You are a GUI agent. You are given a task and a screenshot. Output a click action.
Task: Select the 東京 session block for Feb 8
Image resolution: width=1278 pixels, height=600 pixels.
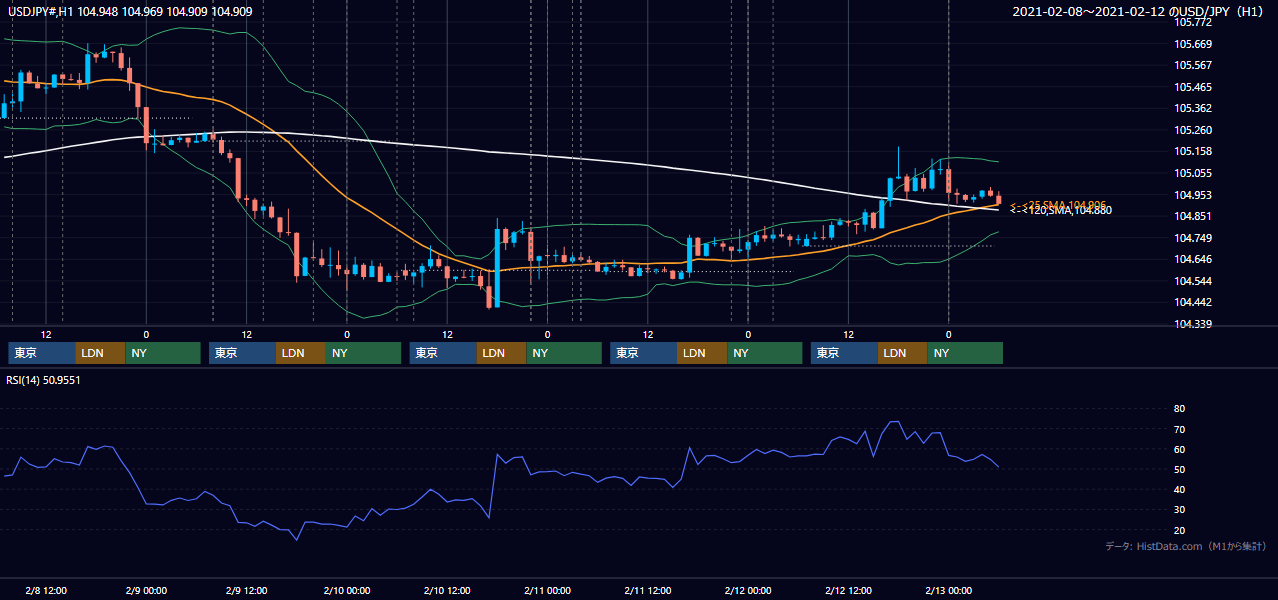click(42, 353)
